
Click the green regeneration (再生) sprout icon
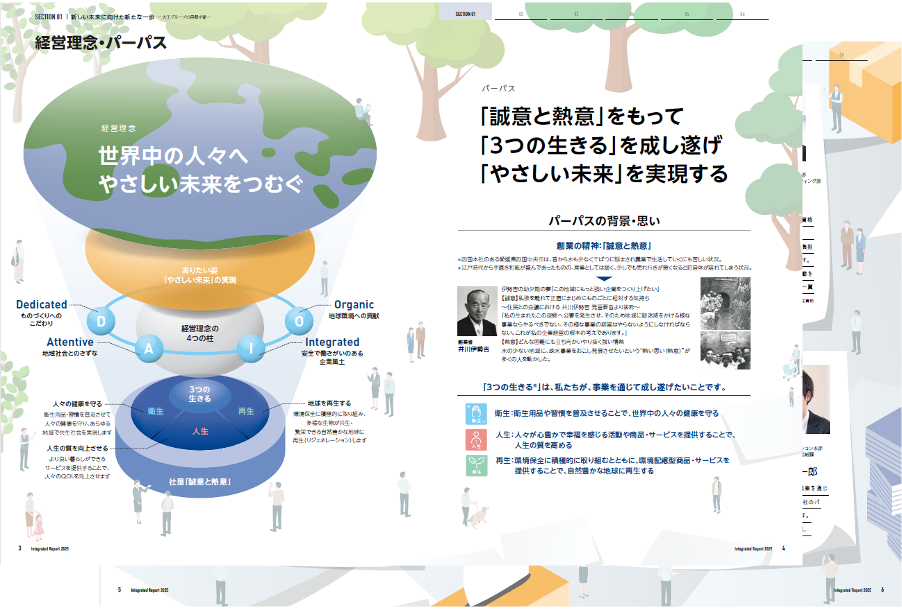[x=477, y=465]
